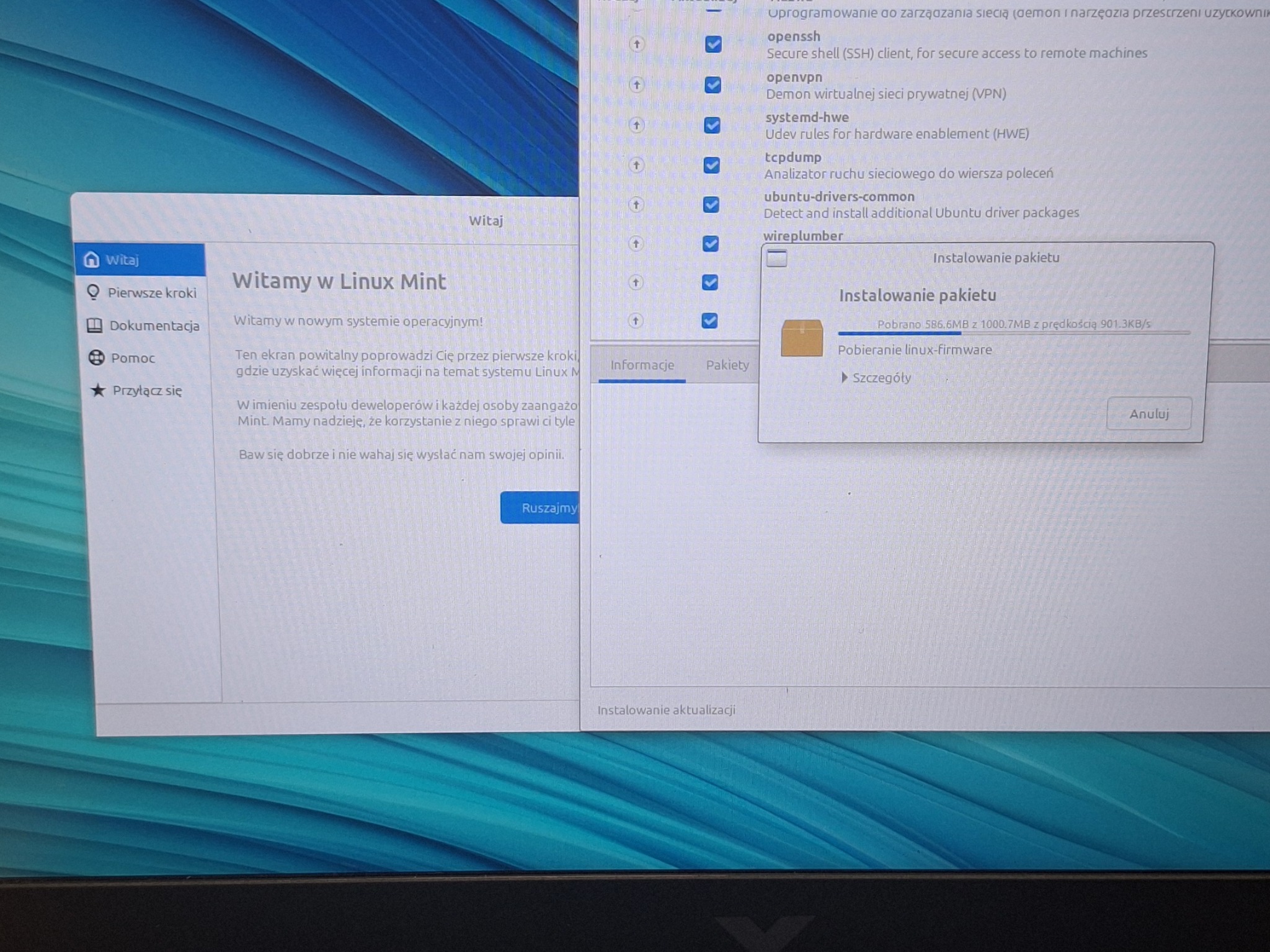This screenshot has width=1270, height=952.
Task: Open Dokumentacja via book icon
Action: pyautogui.click(x=96, y=326)
